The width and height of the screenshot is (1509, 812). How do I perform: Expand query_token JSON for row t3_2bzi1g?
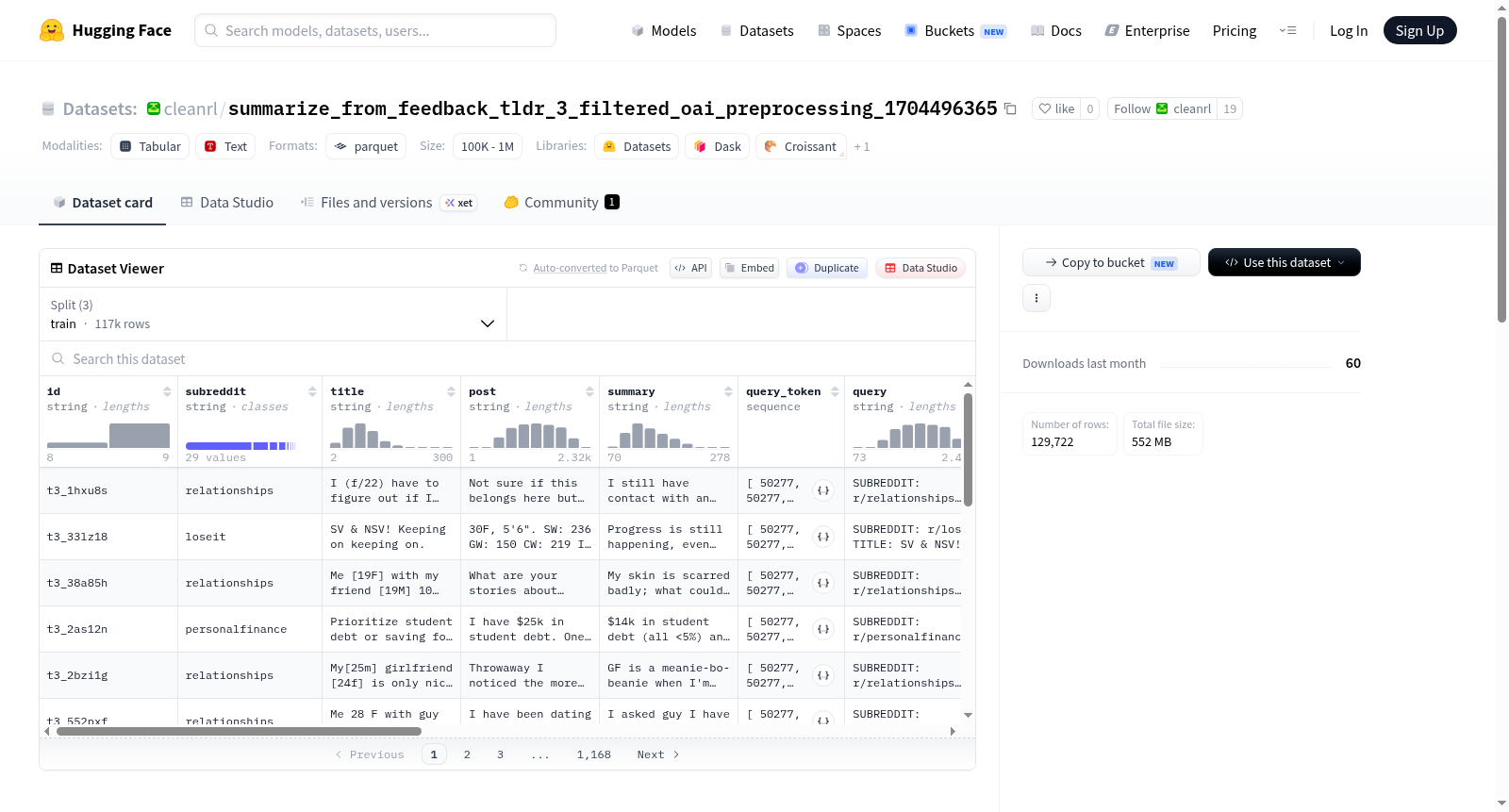point(823,675)
